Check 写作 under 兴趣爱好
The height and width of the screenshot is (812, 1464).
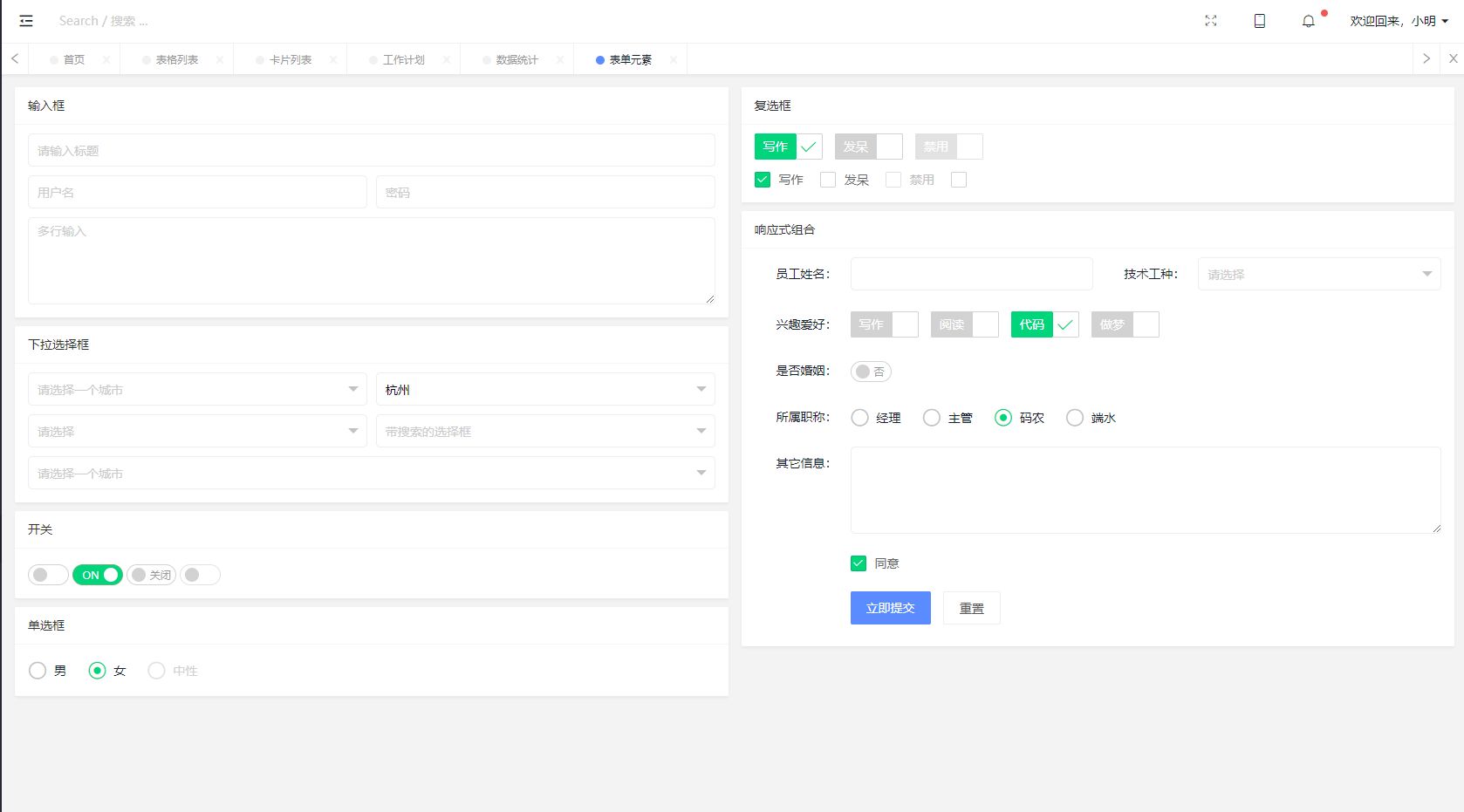tap(884, 324)
